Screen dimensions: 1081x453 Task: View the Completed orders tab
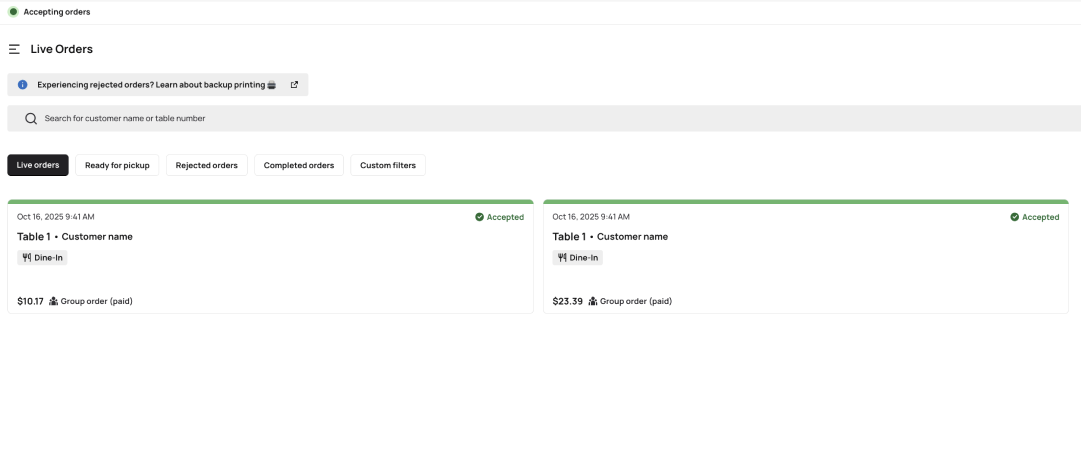click(299, 165)
